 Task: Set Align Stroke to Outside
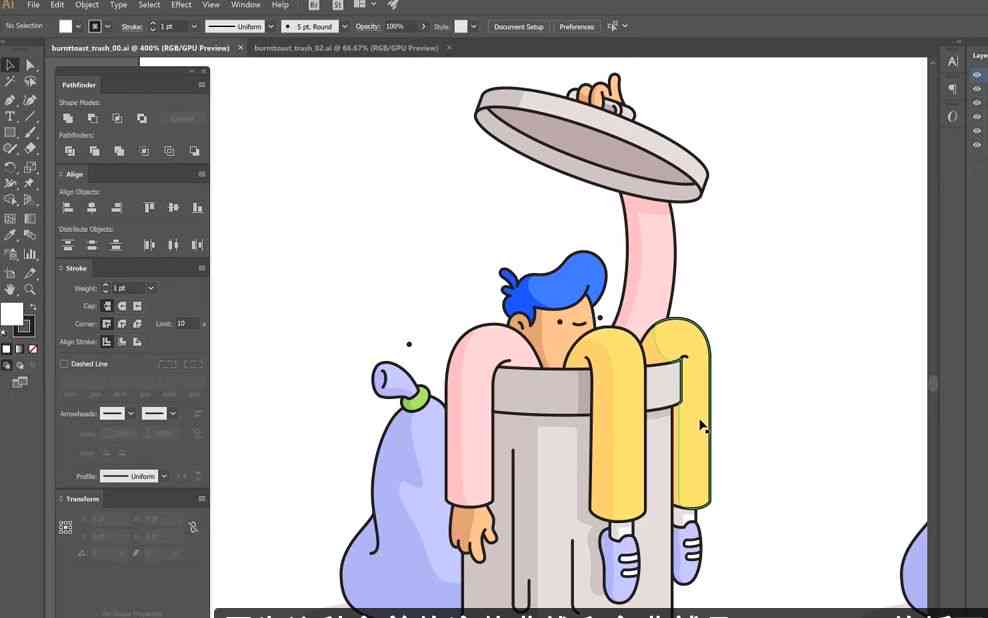click(x=137, y=341)
